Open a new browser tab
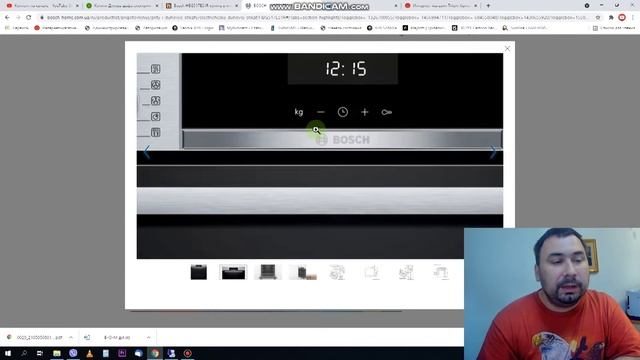The image size is (640, 360). pos(488,6)
